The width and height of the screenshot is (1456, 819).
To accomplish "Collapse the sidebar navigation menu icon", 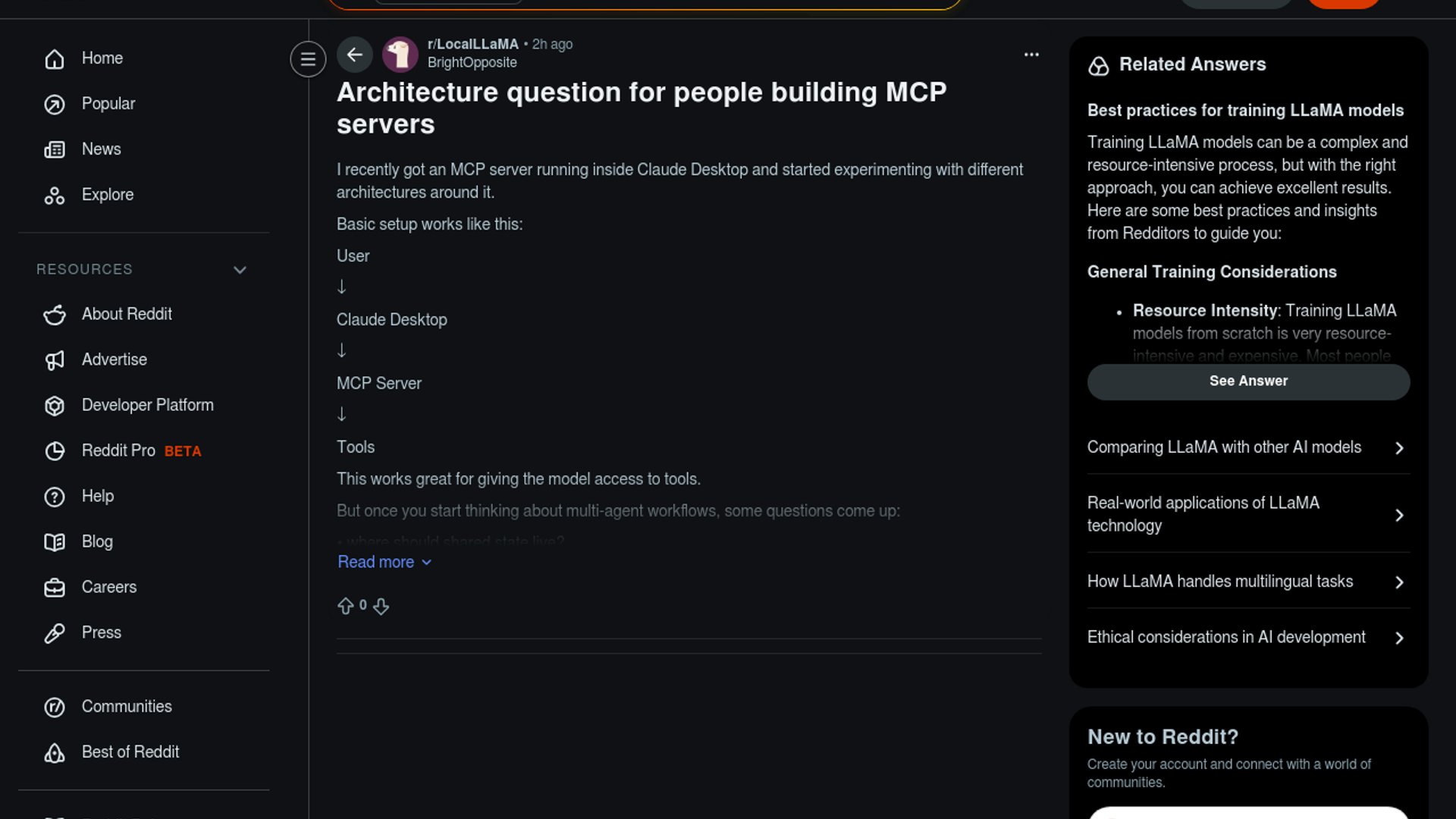I will click(x=308, y=59).
